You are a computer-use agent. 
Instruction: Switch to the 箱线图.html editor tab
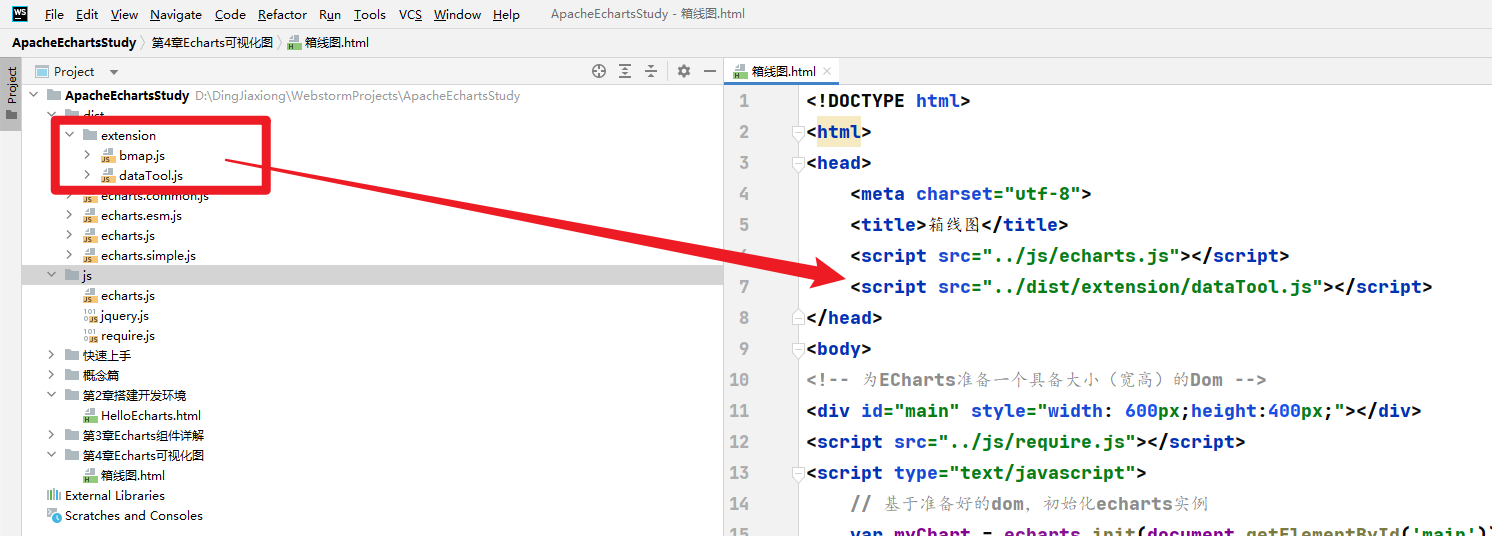[783, 72]
